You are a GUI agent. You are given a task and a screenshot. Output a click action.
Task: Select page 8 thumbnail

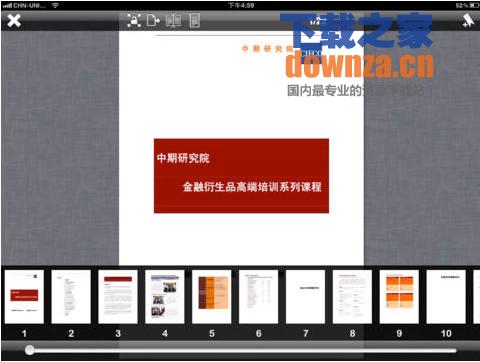[352, 297]
